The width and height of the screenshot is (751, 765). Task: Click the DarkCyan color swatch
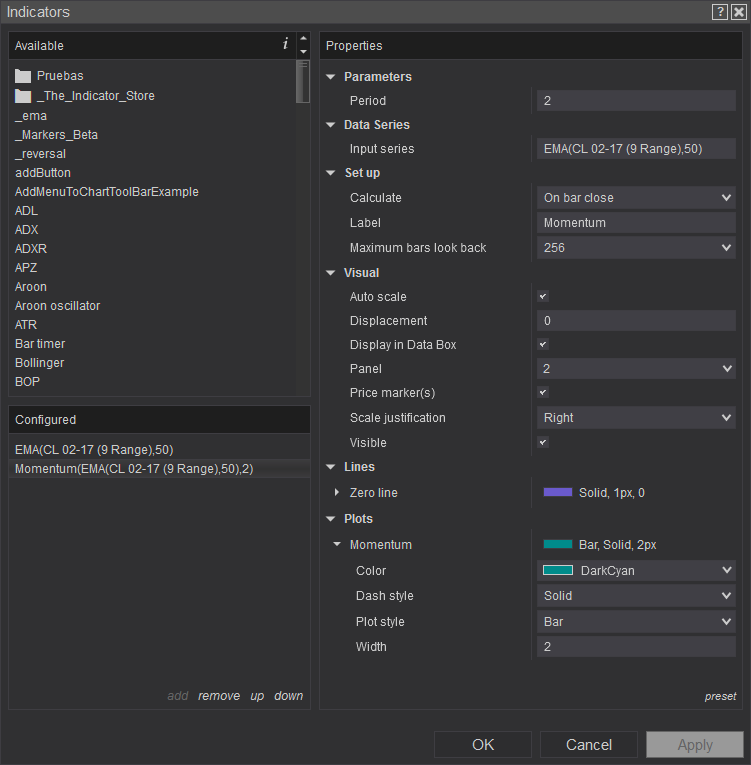557,570
